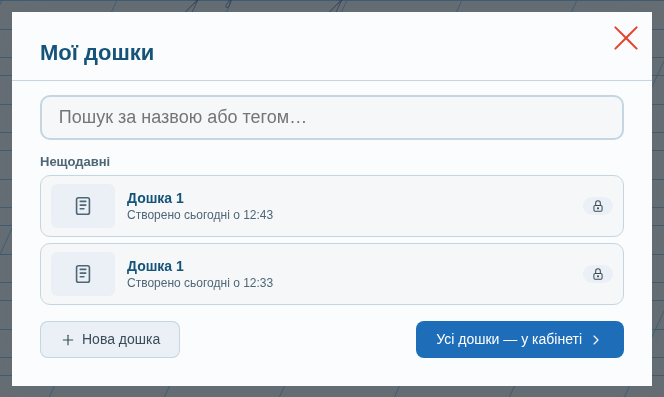Click document thumbnail of board created 12:33
This screenshot has width=664, height=397.
click(x=83, y=274)
